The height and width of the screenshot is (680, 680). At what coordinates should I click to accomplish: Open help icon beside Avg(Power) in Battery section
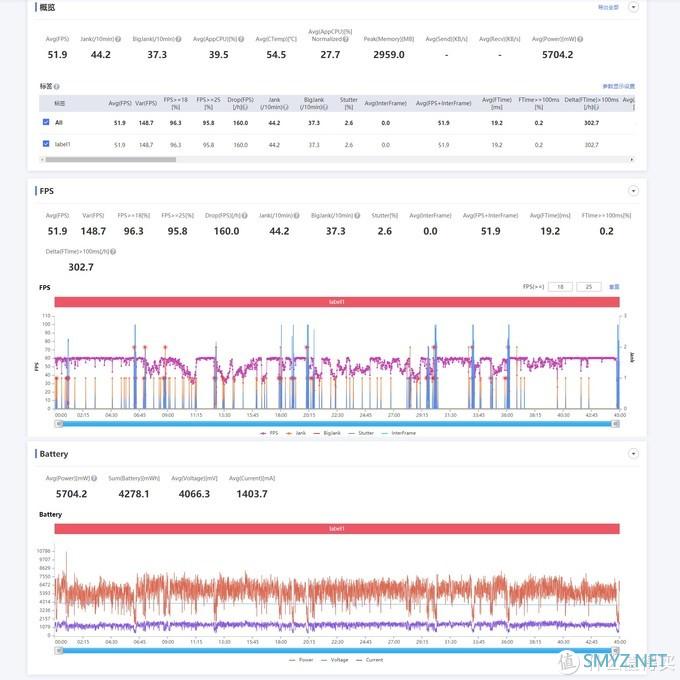(x=94, y=478)
